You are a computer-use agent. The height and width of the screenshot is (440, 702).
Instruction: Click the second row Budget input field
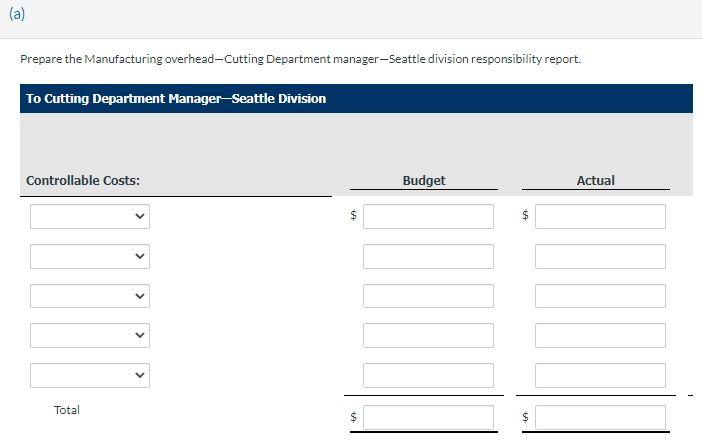click(x=428, y=256)
